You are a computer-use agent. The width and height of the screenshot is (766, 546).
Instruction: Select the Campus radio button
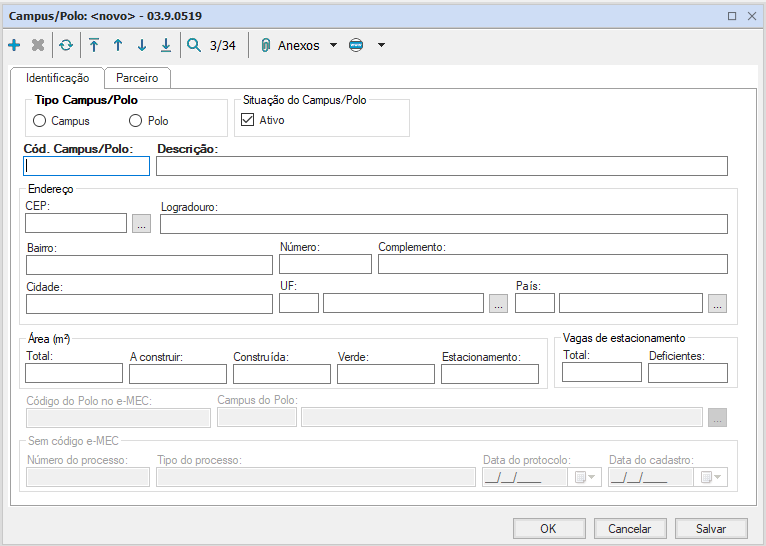(x=40, y=121)
